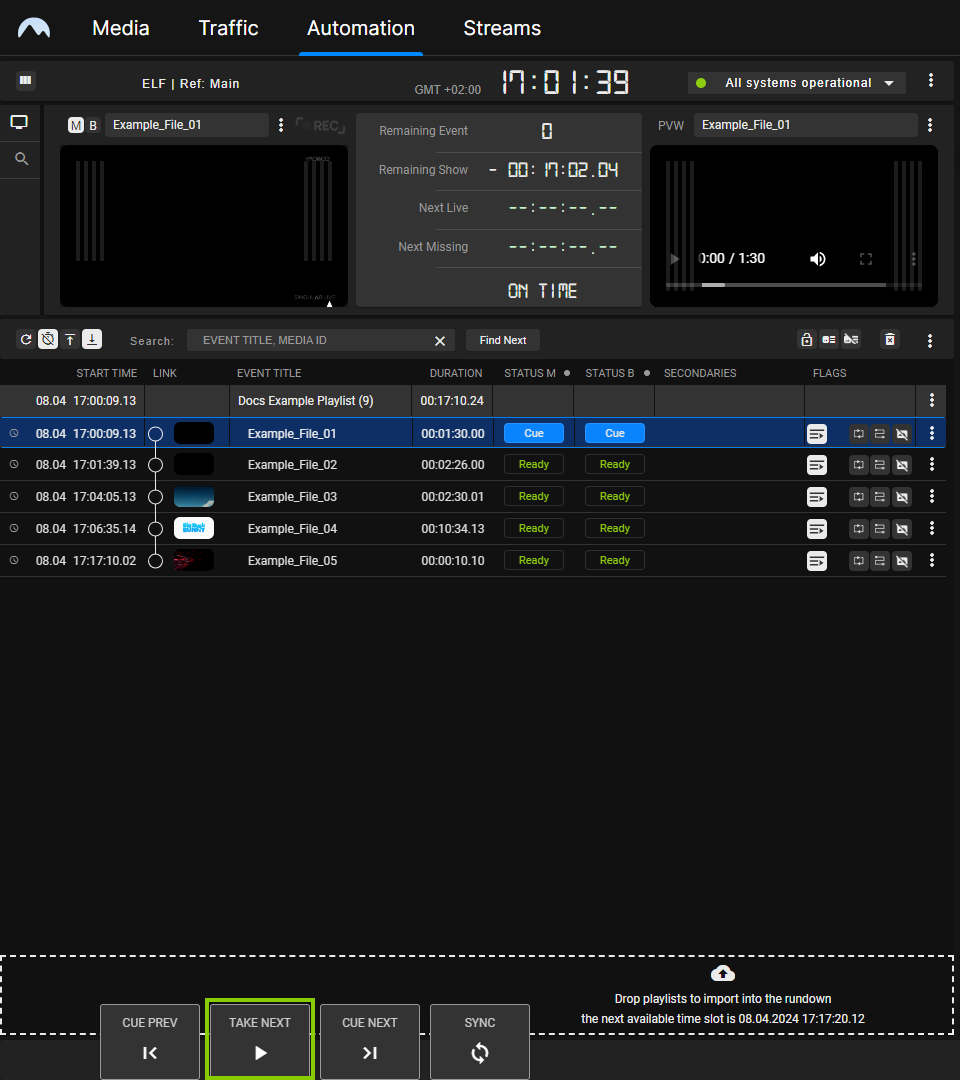The image size is (960, 1080).
Task: Click the lock rundown icon
Action: pyautogui.click(x=806, y=340)
